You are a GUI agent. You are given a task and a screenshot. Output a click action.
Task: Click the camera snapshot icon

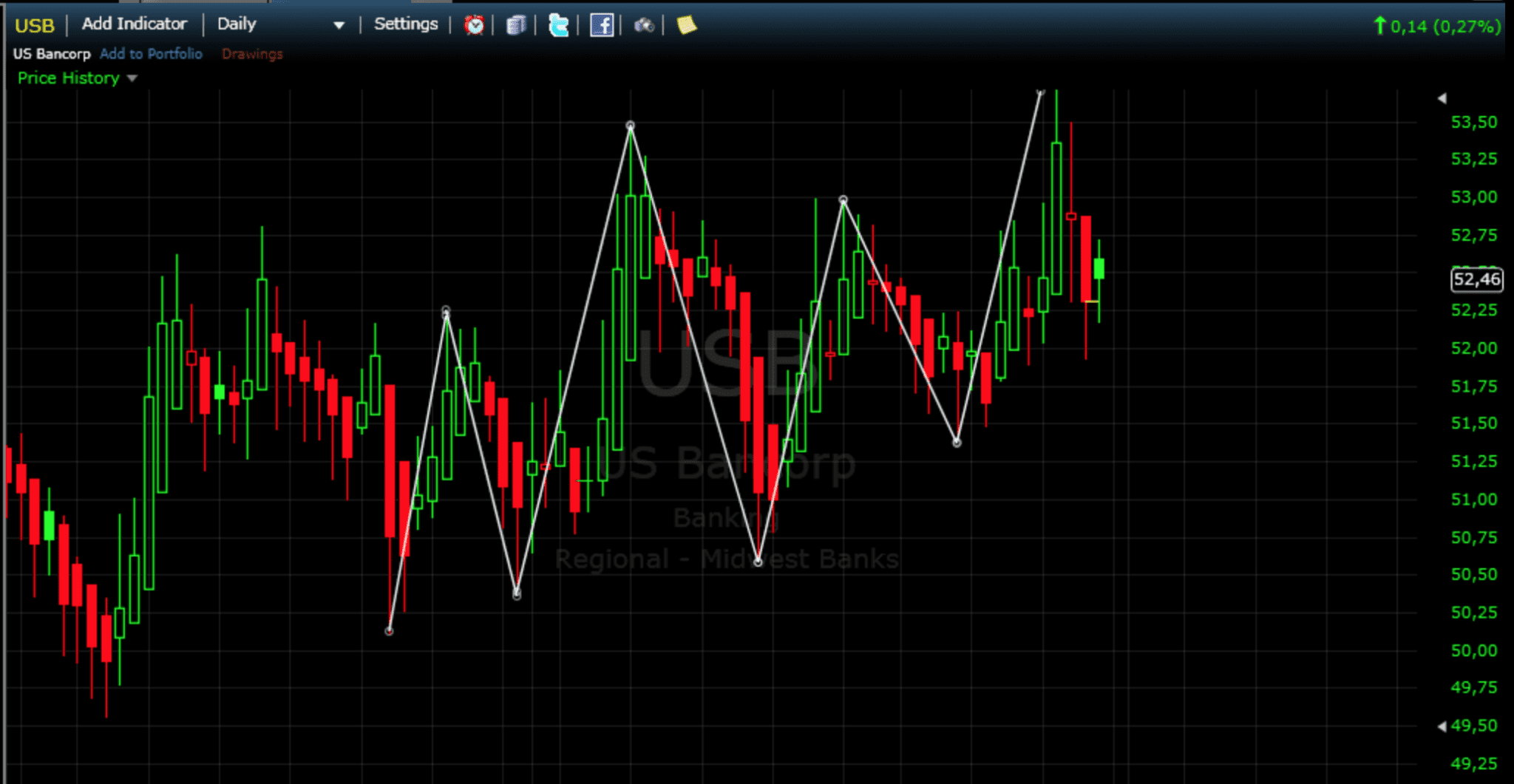pos(644,26)
